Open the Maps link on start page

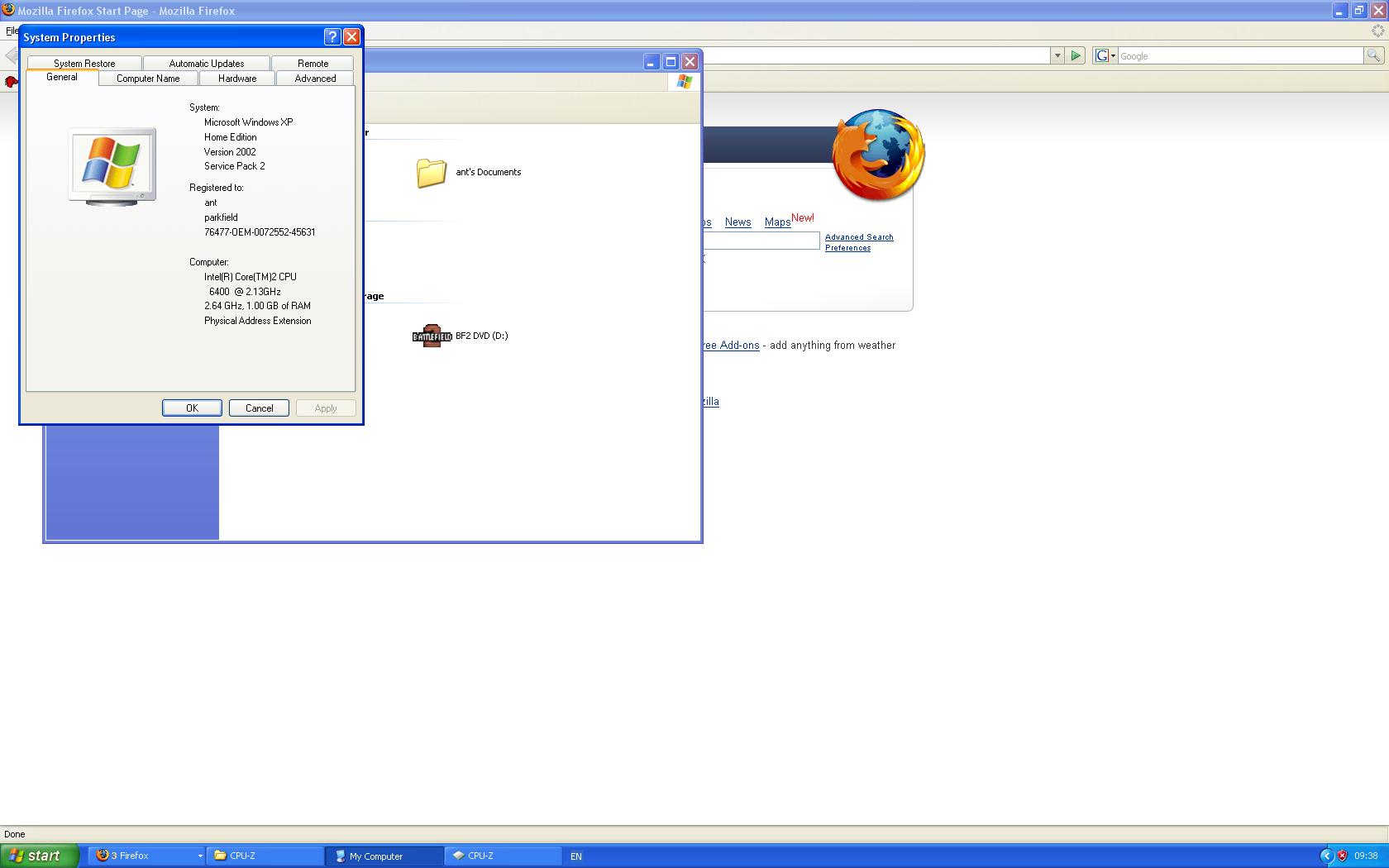777,222
